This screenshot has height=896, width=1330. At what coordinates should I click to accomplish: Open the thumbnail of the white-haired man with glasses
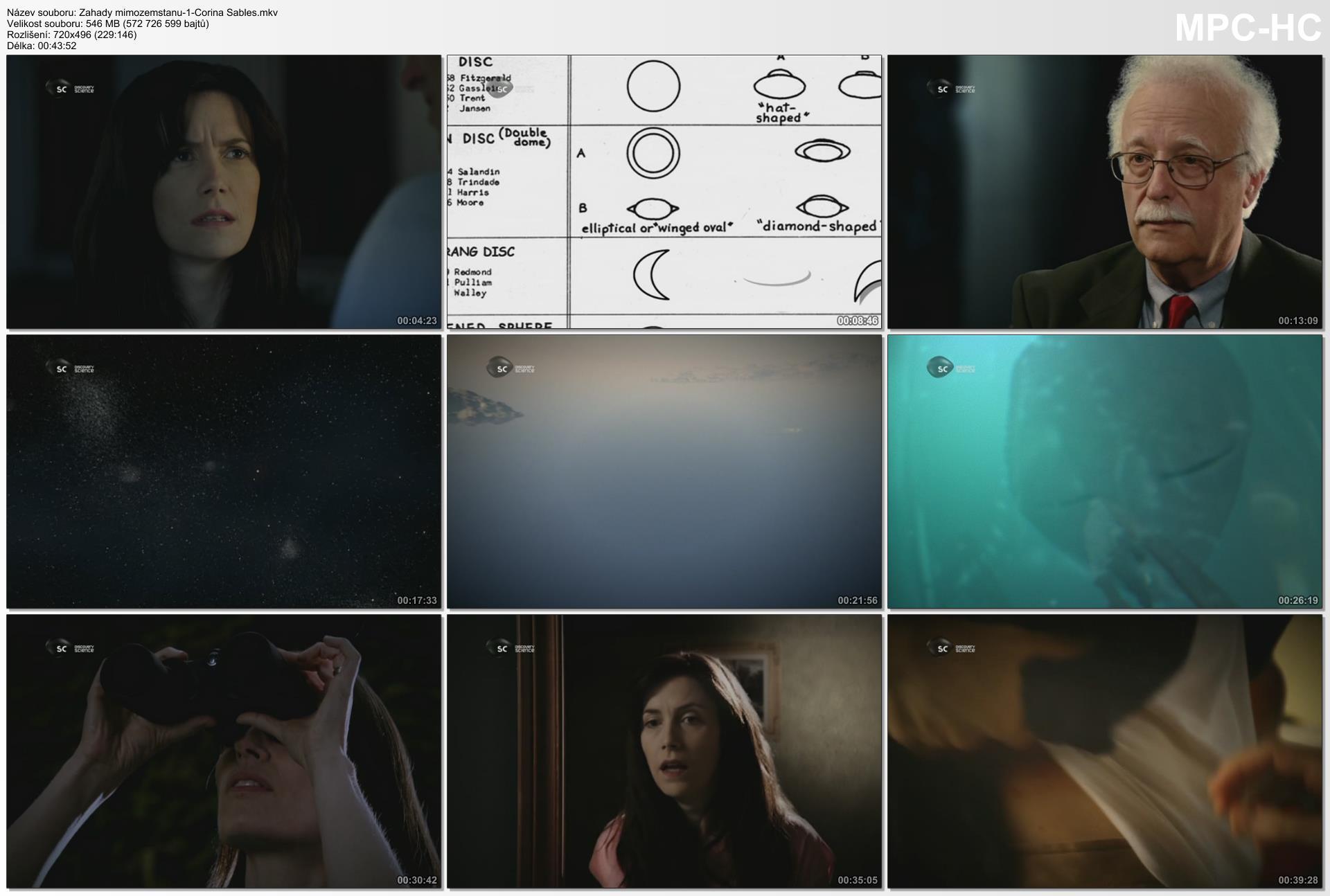[1104, 192]
